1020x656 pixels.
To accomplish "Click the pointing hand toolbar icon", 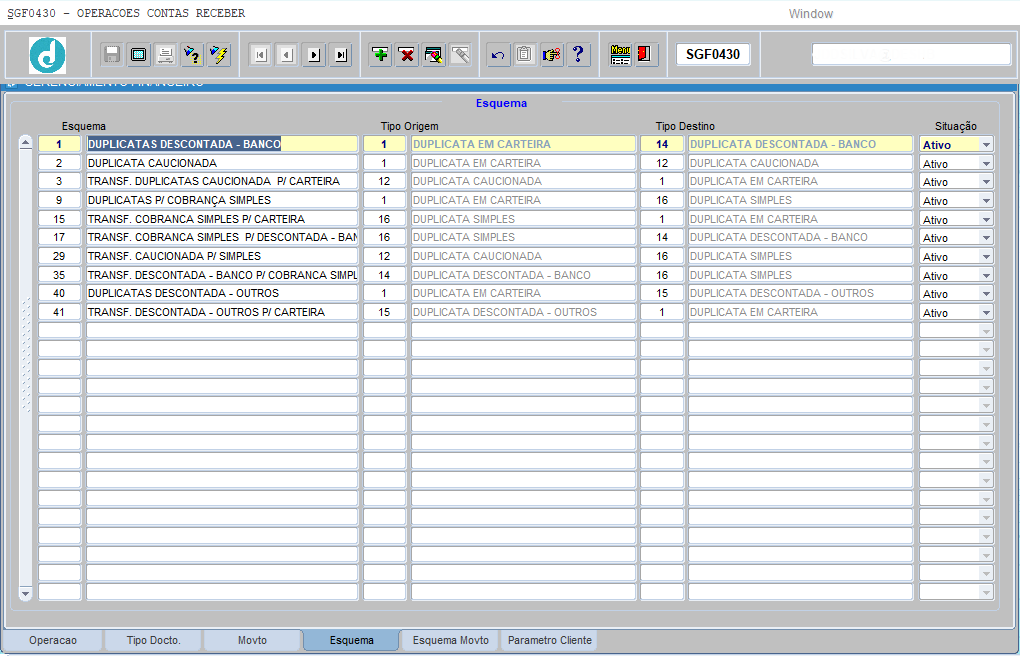I will coord(552,55).
